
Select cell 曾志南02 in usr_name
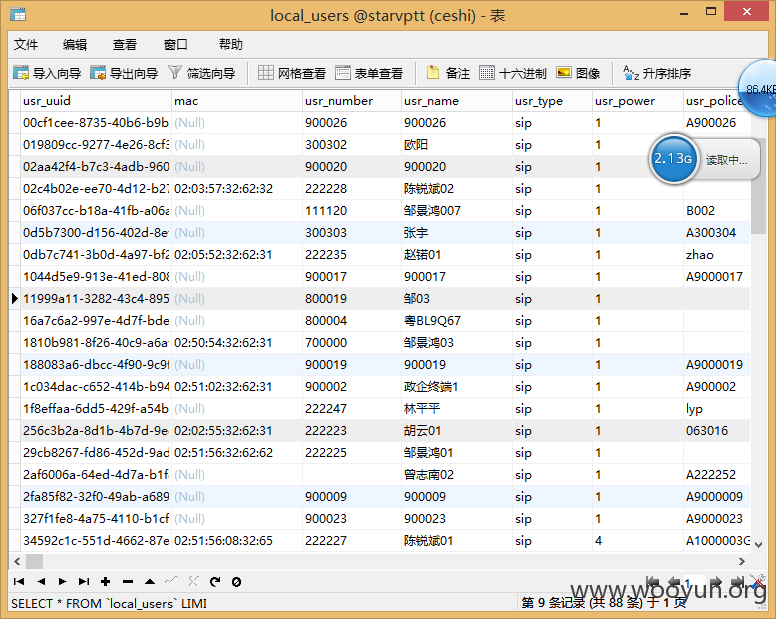[x=457, y=475]
